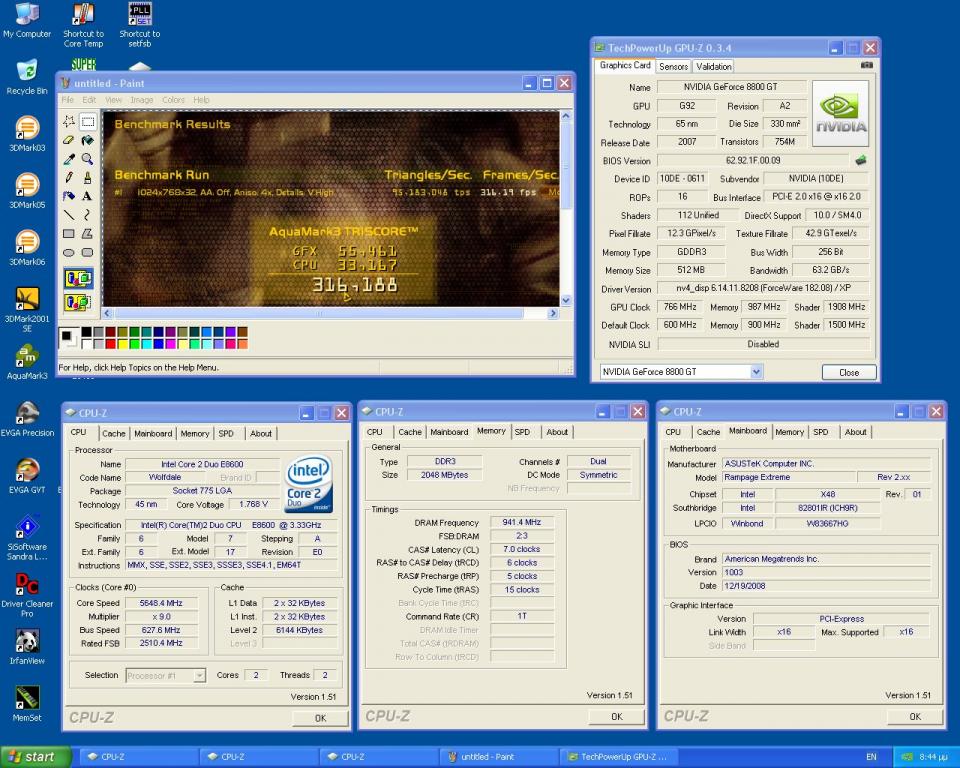Click OK in the CPU-Z Memory window
Screen dimensions: 960x768
(x=617, y=717)
